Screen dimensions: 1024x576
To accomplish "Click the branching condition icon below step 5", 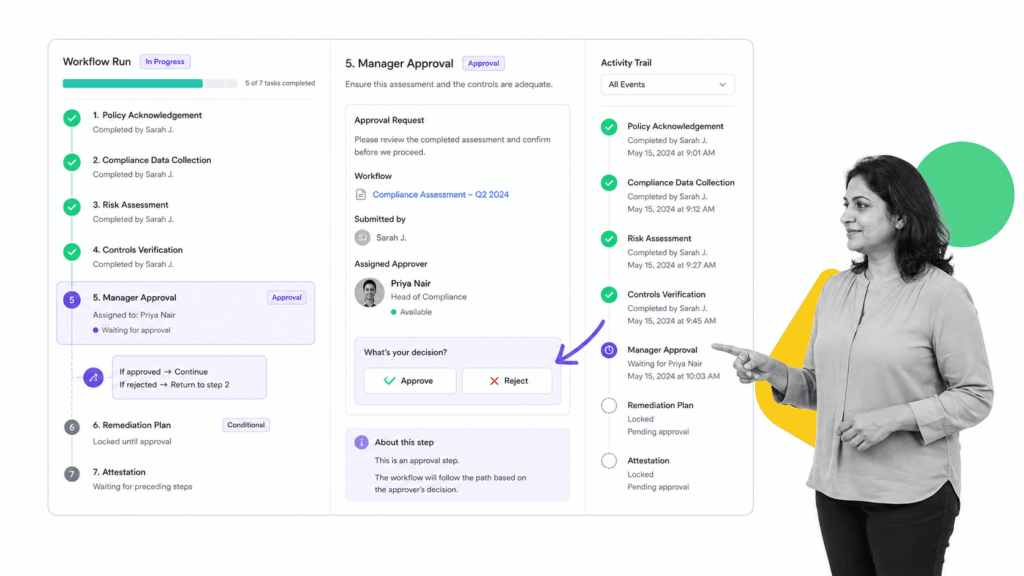I will (93, 377).
